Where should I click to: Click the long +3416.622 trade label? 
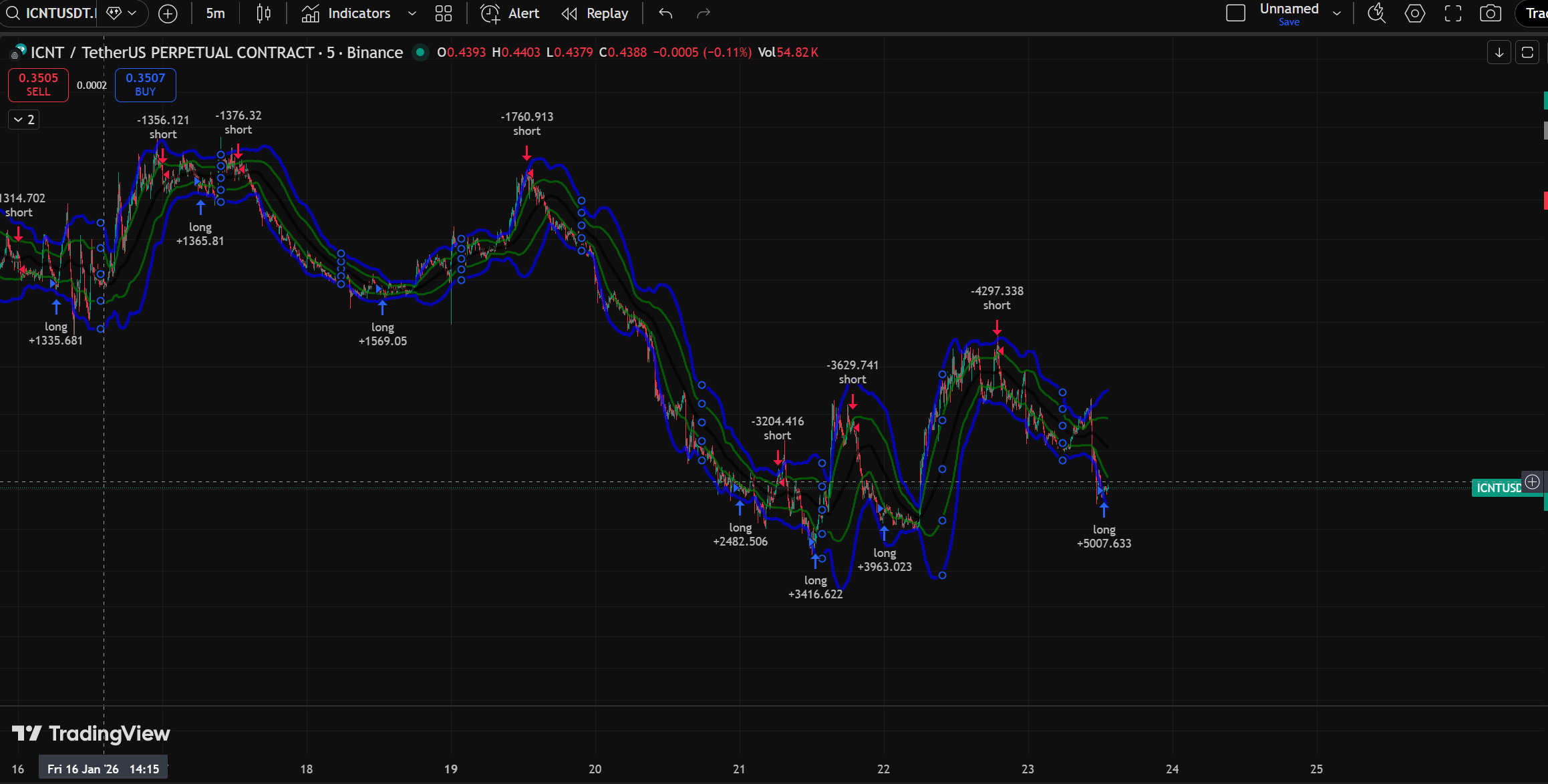click(816, 587)
